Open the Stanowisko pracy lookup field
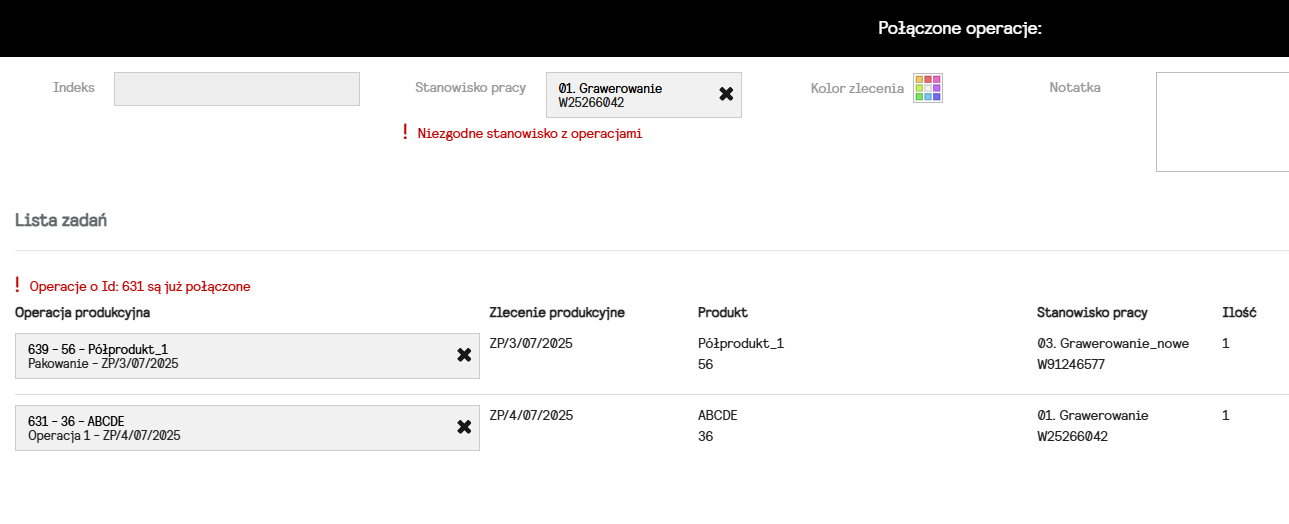Viewport: 1289px width, 524px height. [630, 95]
